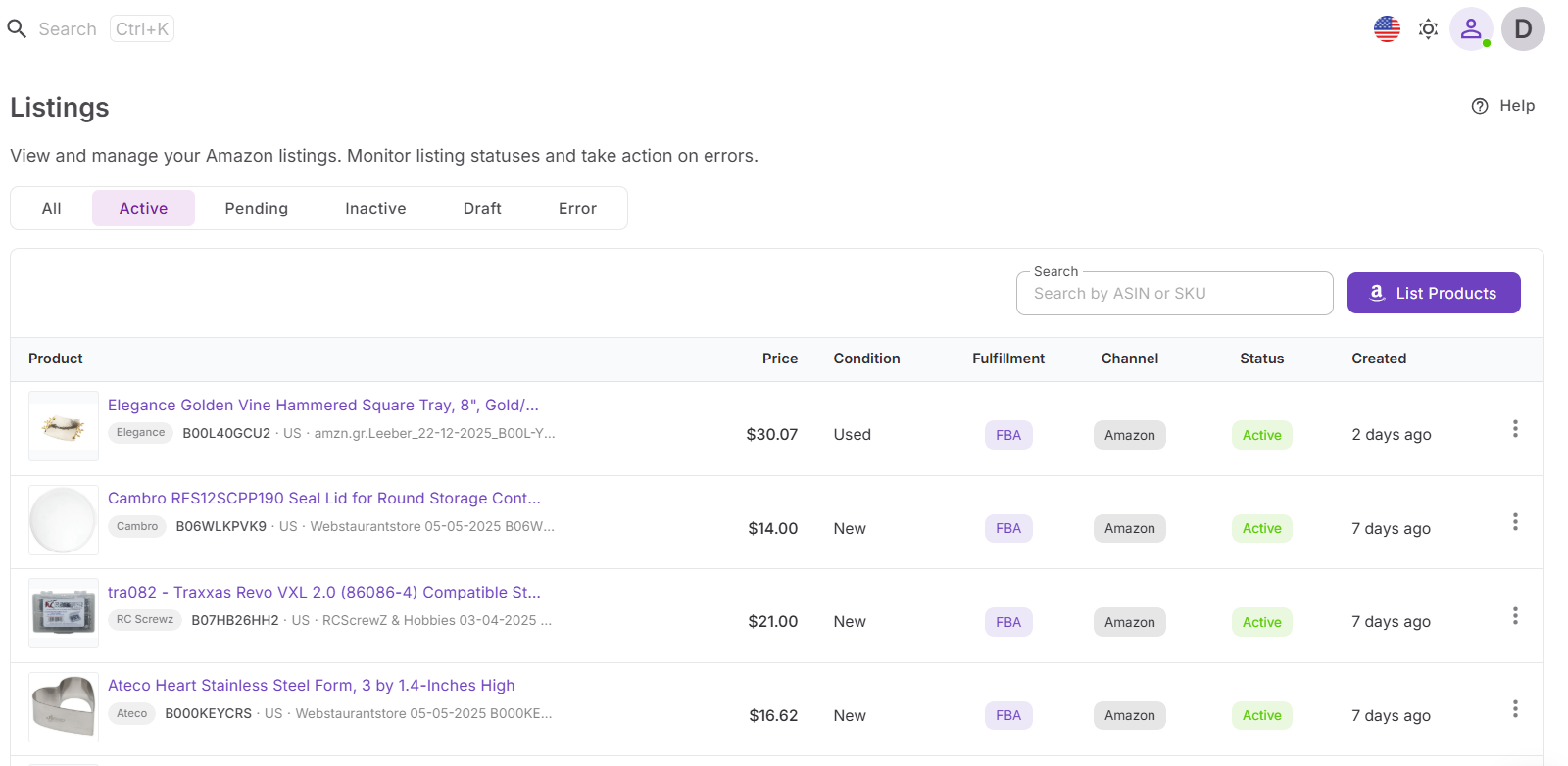Click the Elegance brand tag
This screenshot has width=1568, height=766.
coord(141,433)
